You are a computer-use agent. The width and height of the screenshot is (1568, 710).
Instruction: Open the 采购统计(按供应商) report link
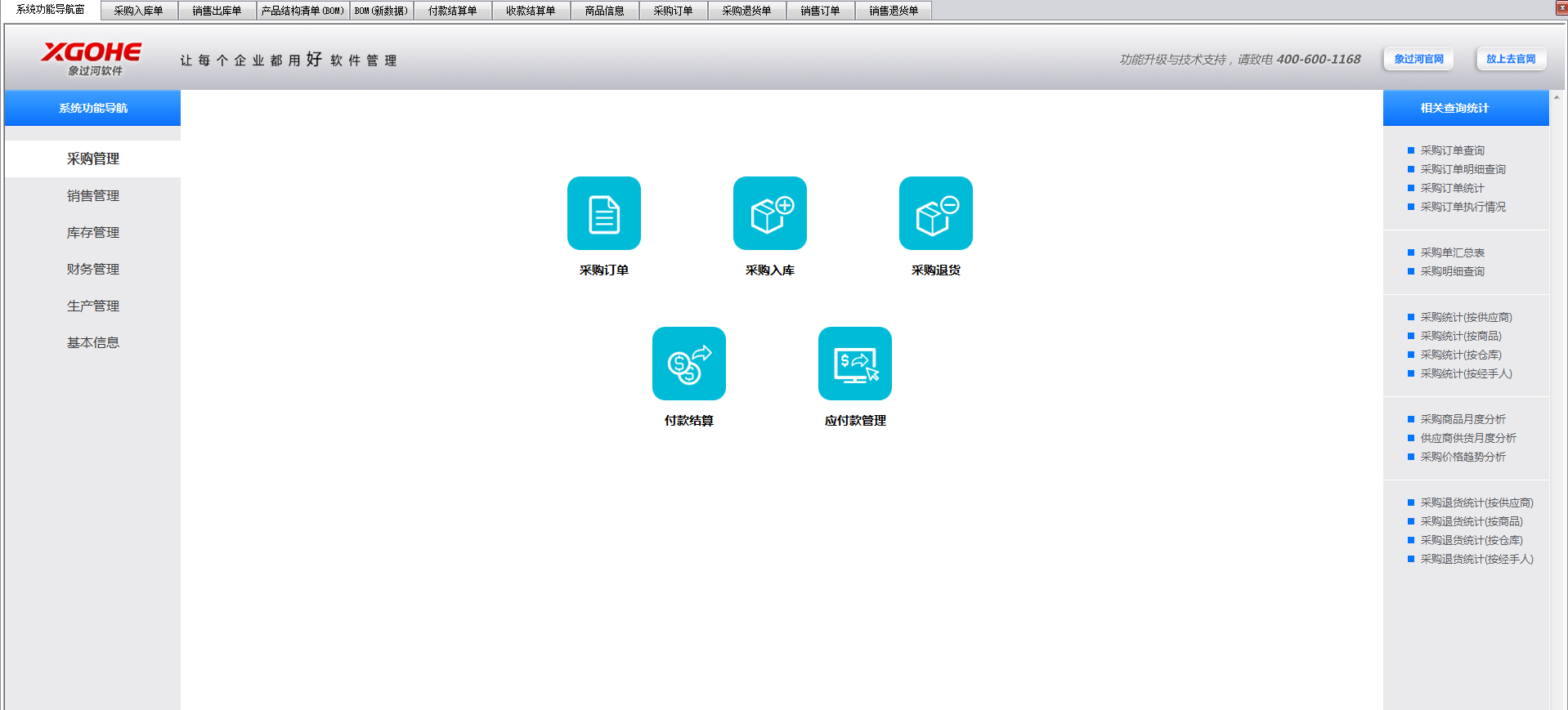coord(1466,317)
